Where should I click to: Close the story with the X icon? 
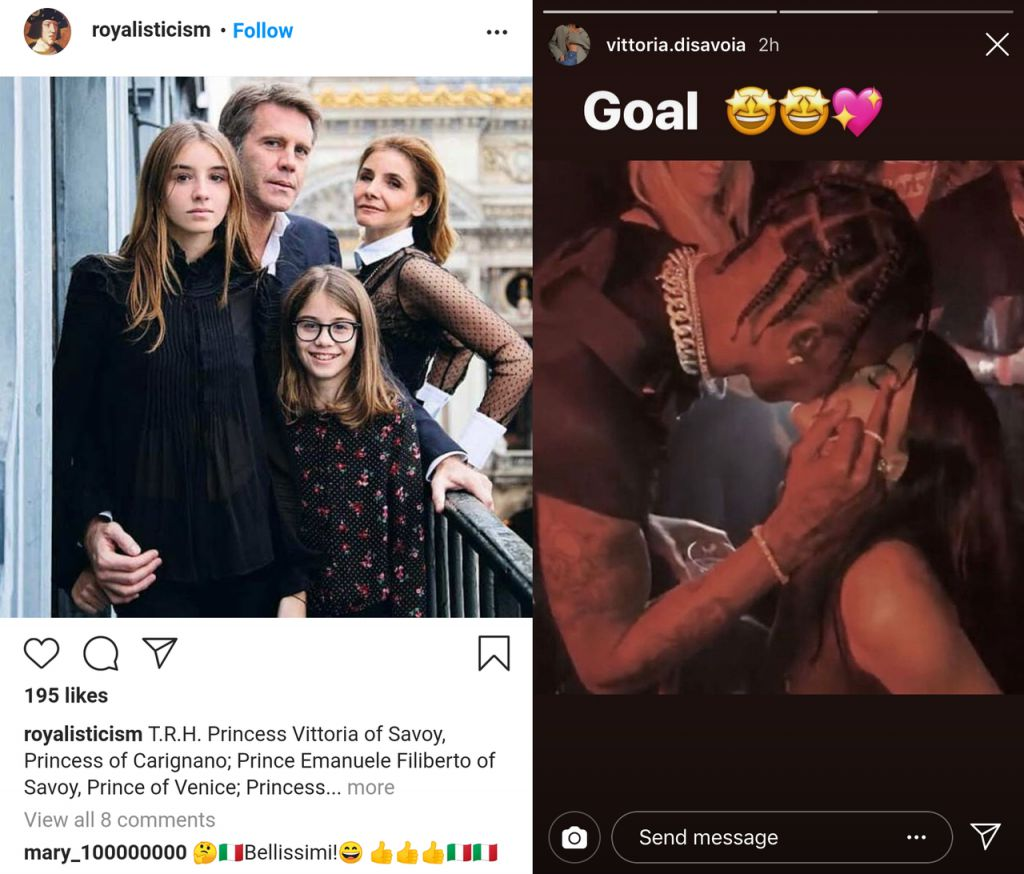coord(997,44)
